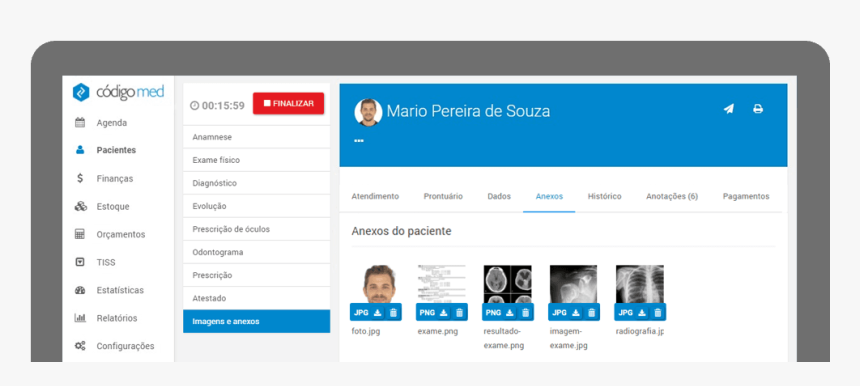Screen dimensions: 860x386
Task: Open the Exame físico section
Action: [257, 160]
